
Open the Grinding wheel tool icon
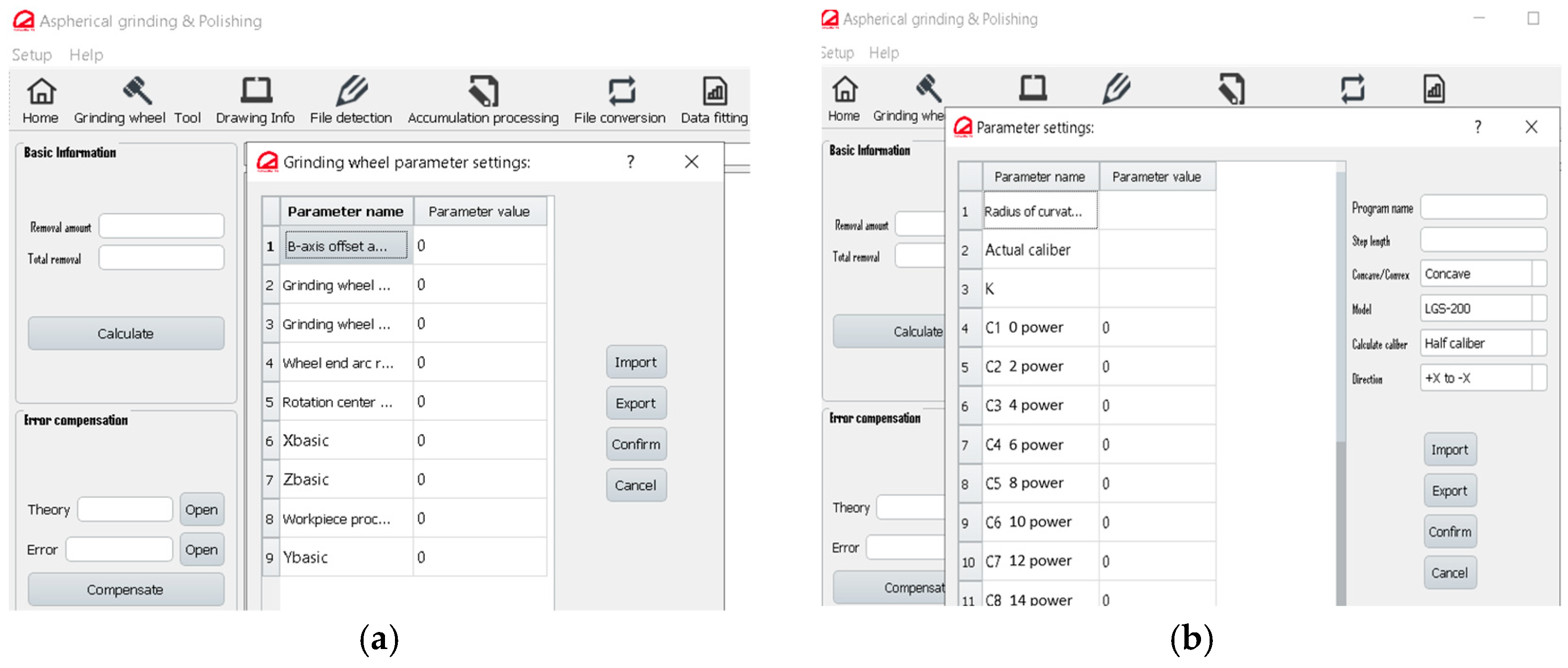coord(137,91)
